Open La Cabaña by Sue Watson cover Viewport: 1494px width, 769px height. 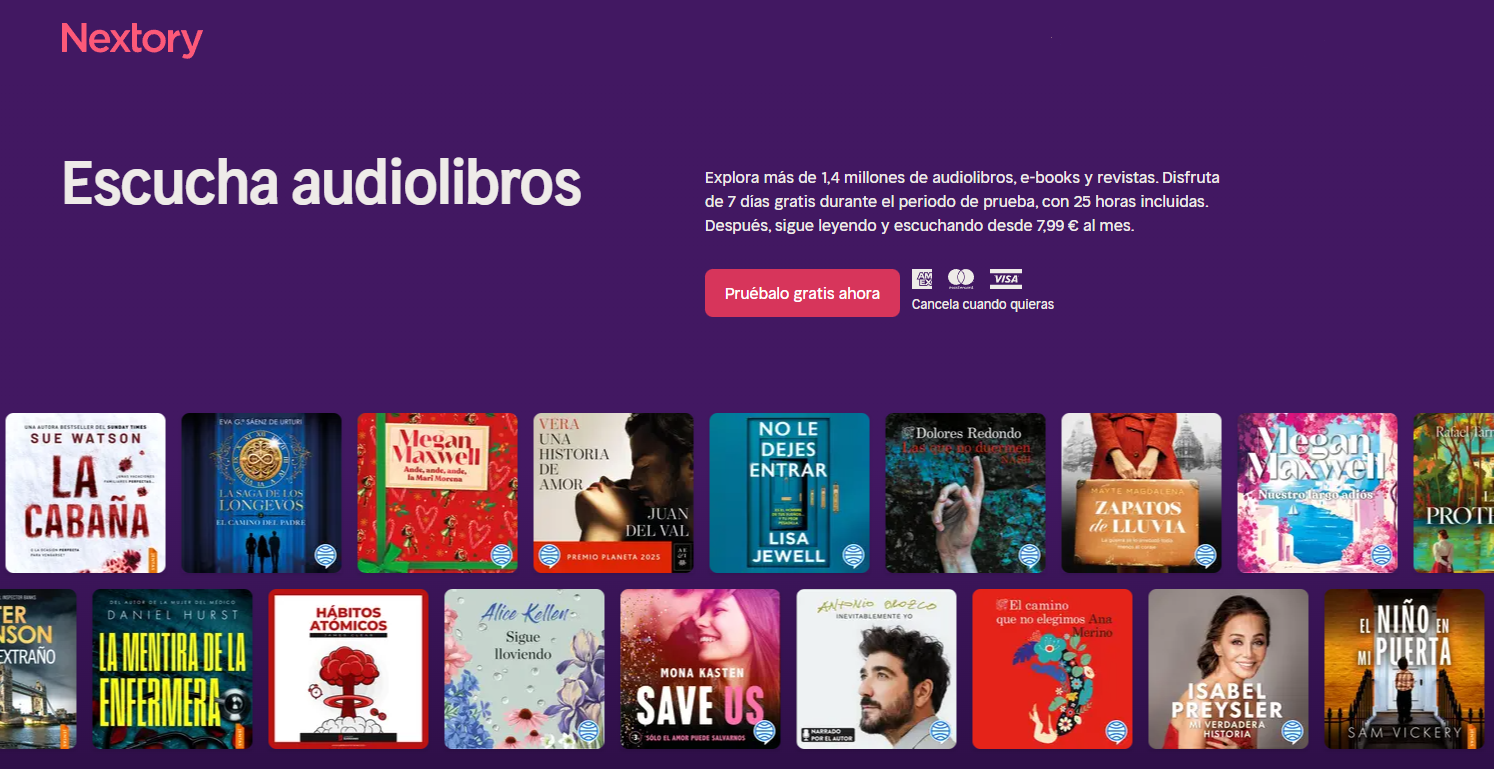pyautogui.click(x=86, y=493)
